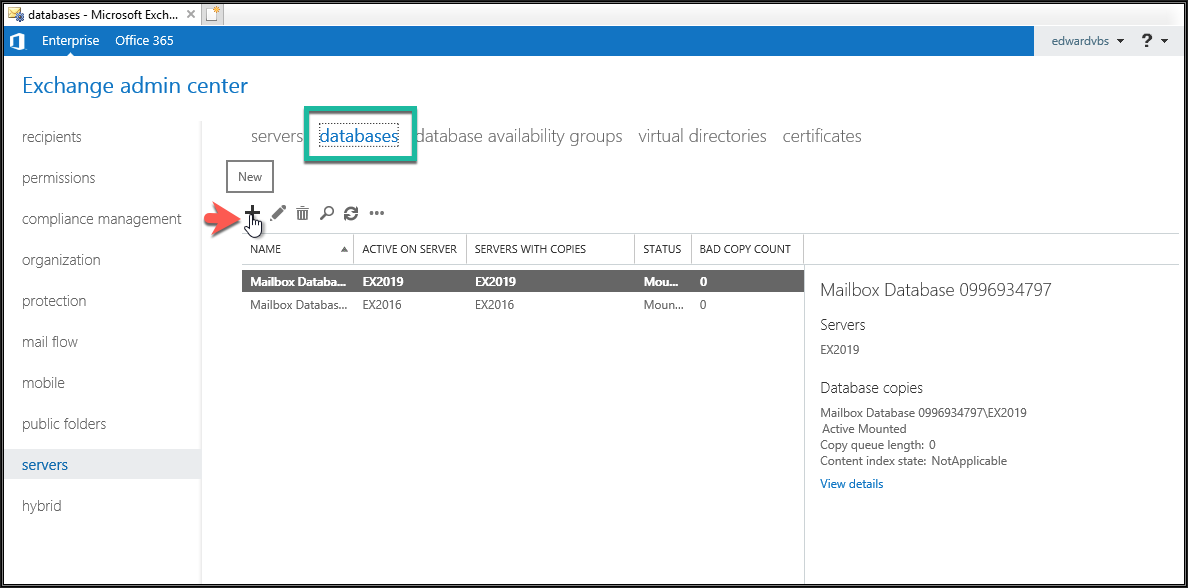Click the databases - Microsoft Exchange browser tab
Screen dimensions: 1188x588
(x=102, y=14)
